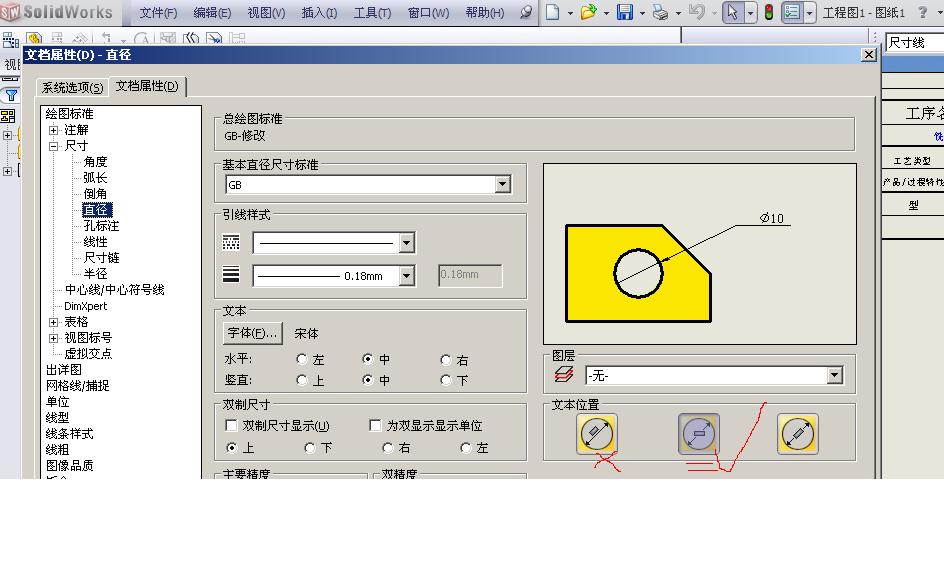Click the Select cursor tool icon

point(733,11)
